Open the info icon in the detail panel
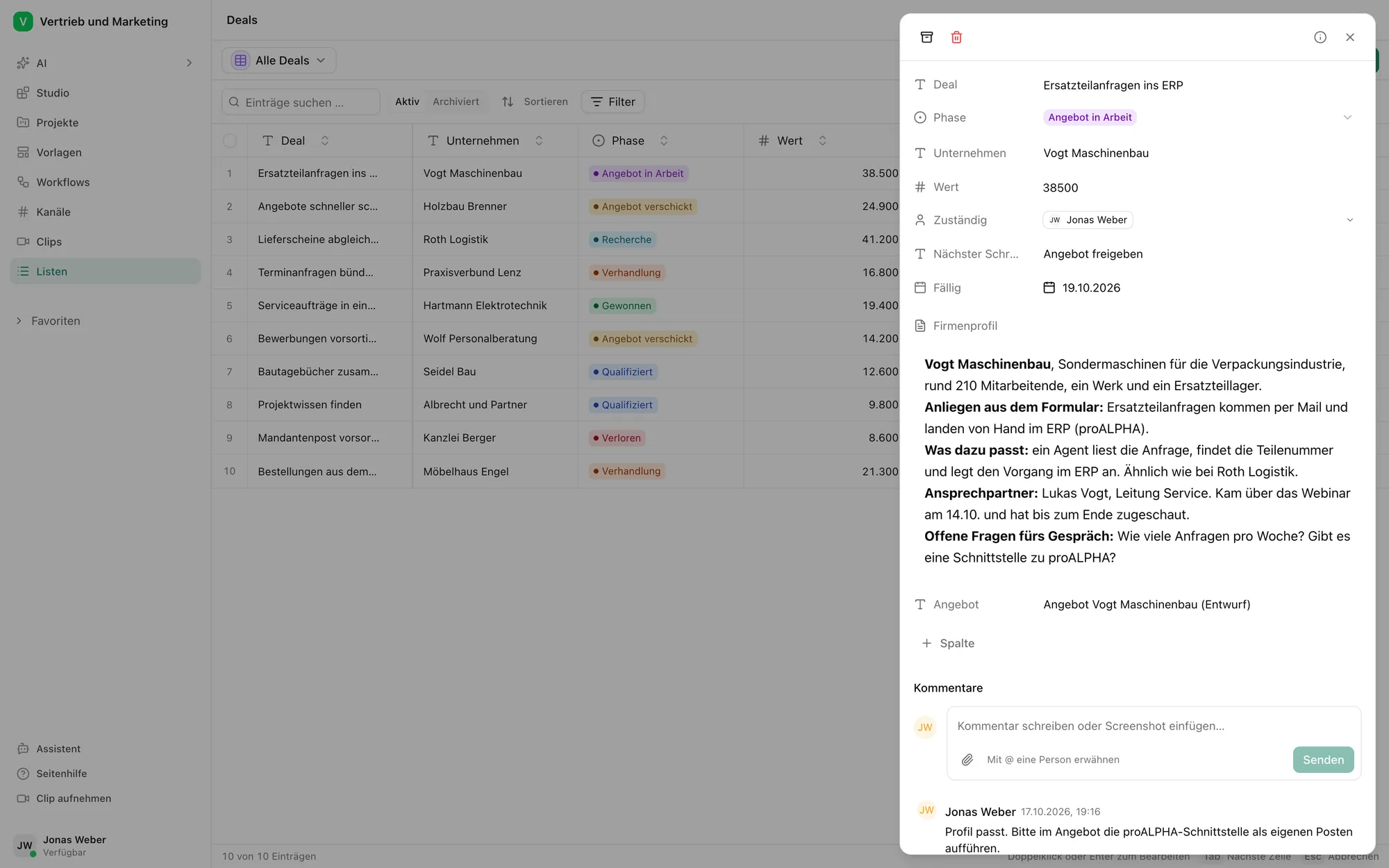Image resolution: width=1389 pixels, height=868 pixels. pyautogui.click(x=1320, y=37)
